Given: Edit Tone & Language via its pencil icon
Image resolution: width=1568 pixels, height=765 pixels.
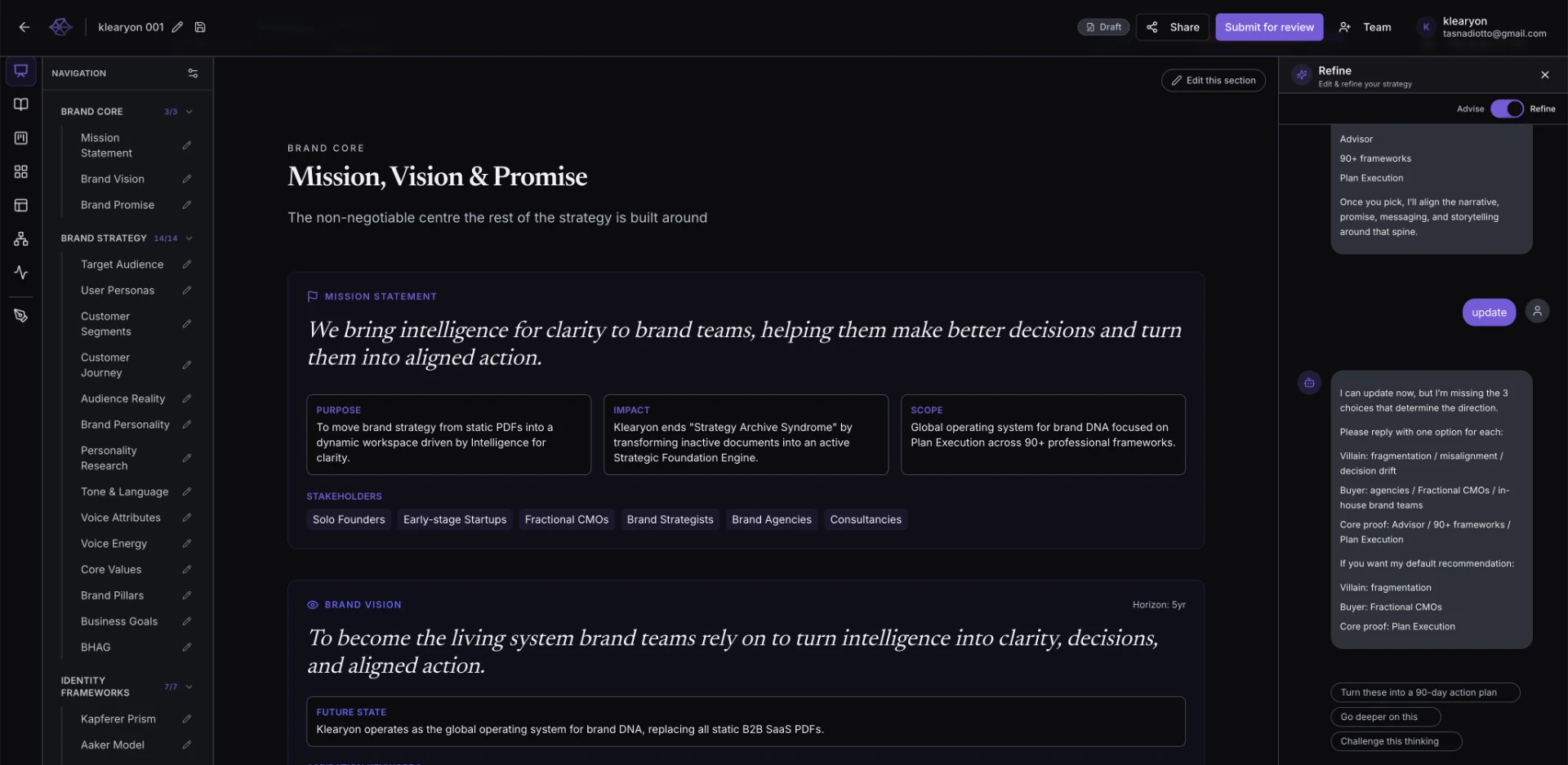Looking at the screenshot, I should (187, 491).
